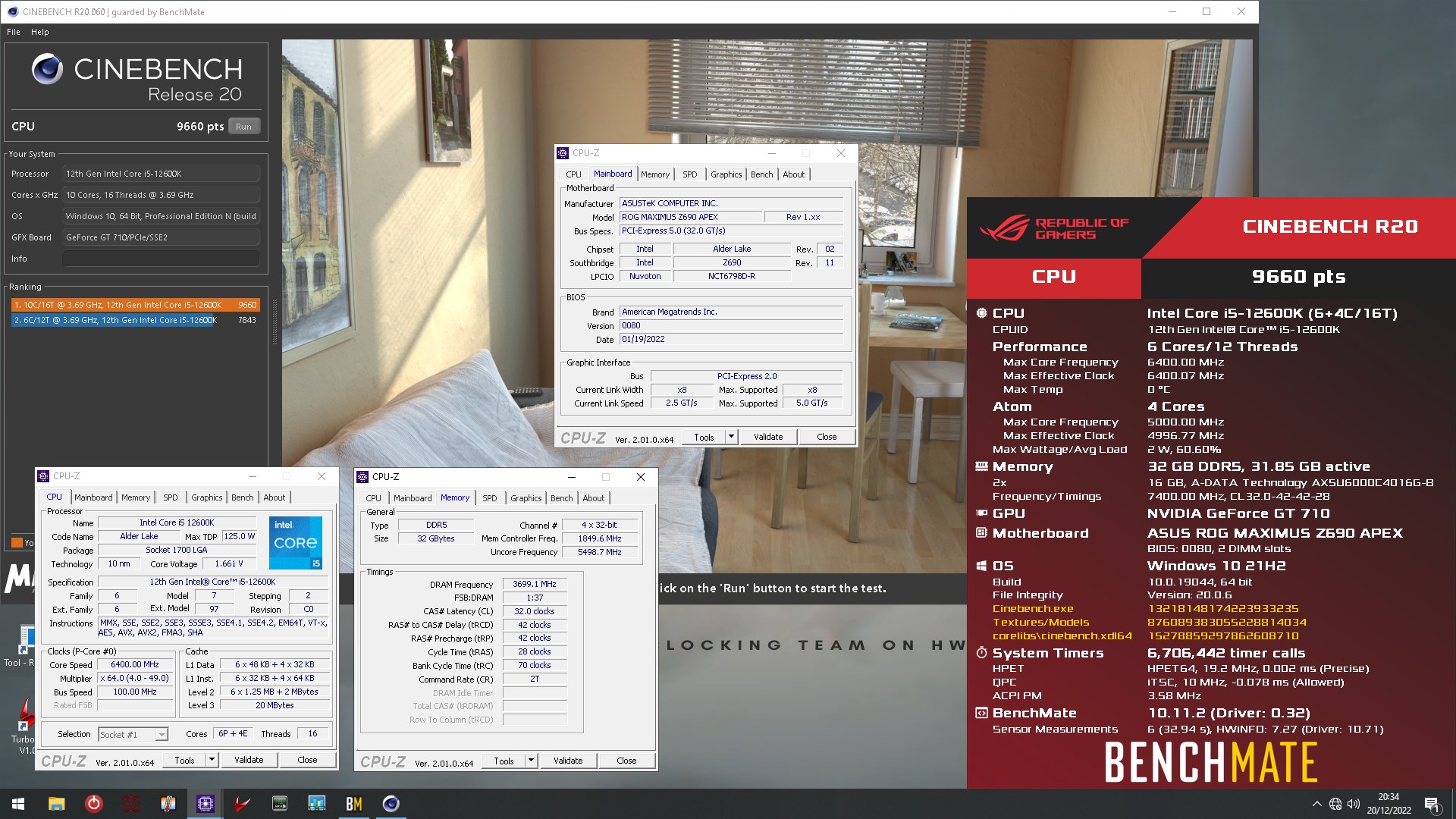Viewport: 1456px width, 819px height.
Task: Expand Tools dropdown arrow in Mainboard CPU-Z window
Action: pyautogui.click(x=731, y=437)
